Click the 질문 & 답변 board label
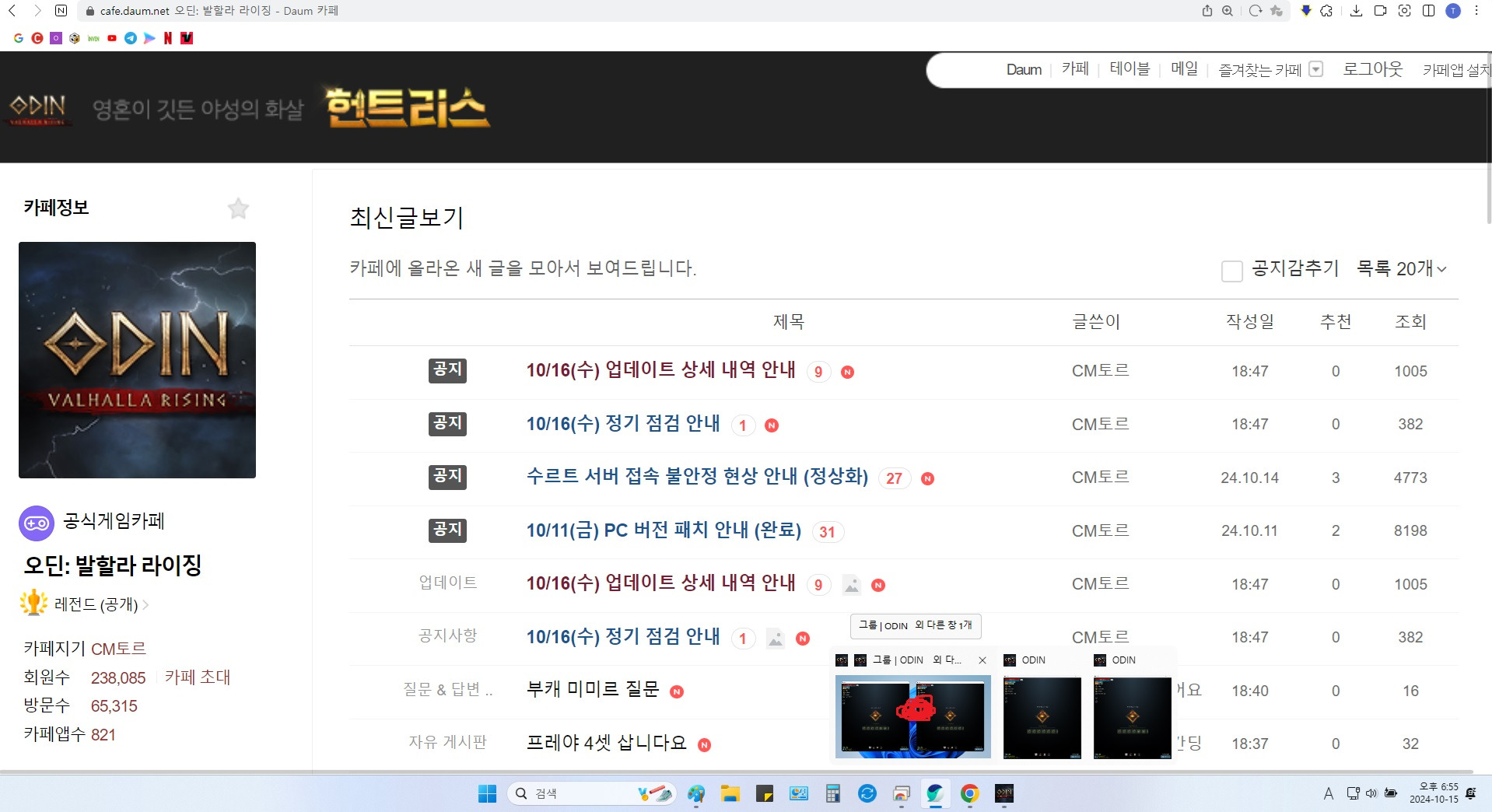This screenshot has height=812, width=1492. 447,689
